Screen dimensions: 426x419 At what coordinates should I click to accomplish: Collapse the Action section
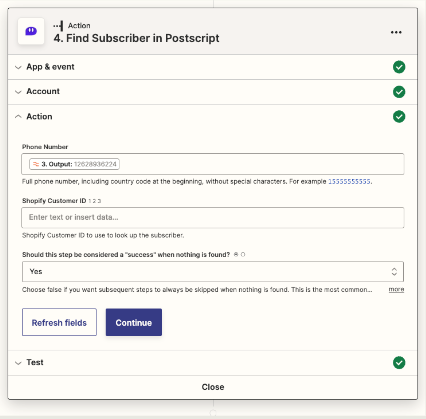pos(212,117)
